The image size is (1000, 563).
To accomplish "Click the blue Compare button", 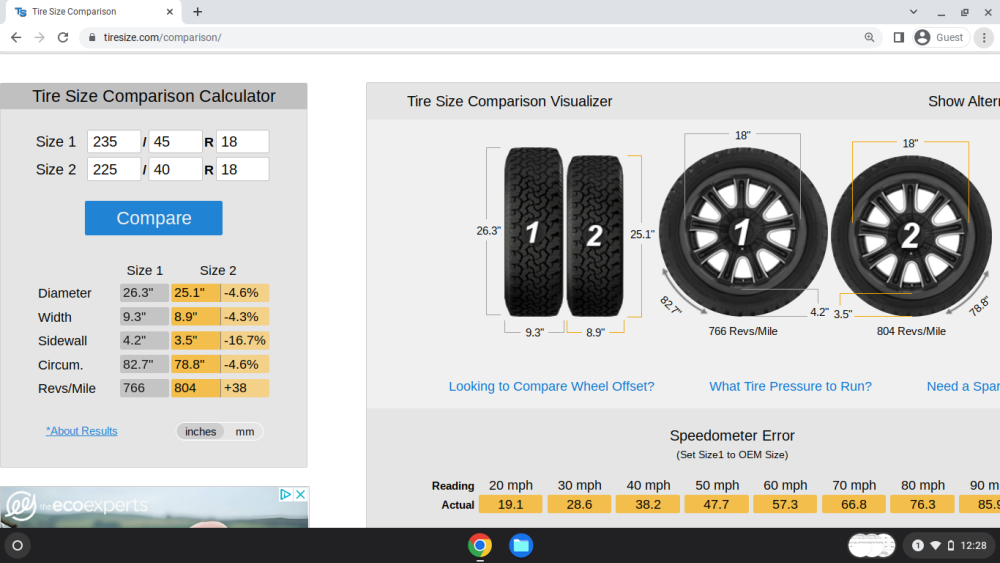I will (154, 218).
